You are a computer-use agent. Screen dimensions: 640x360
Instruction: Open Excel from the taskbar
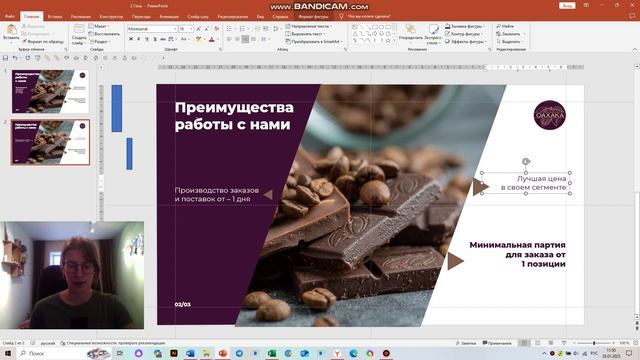click(x=272, y=353)
